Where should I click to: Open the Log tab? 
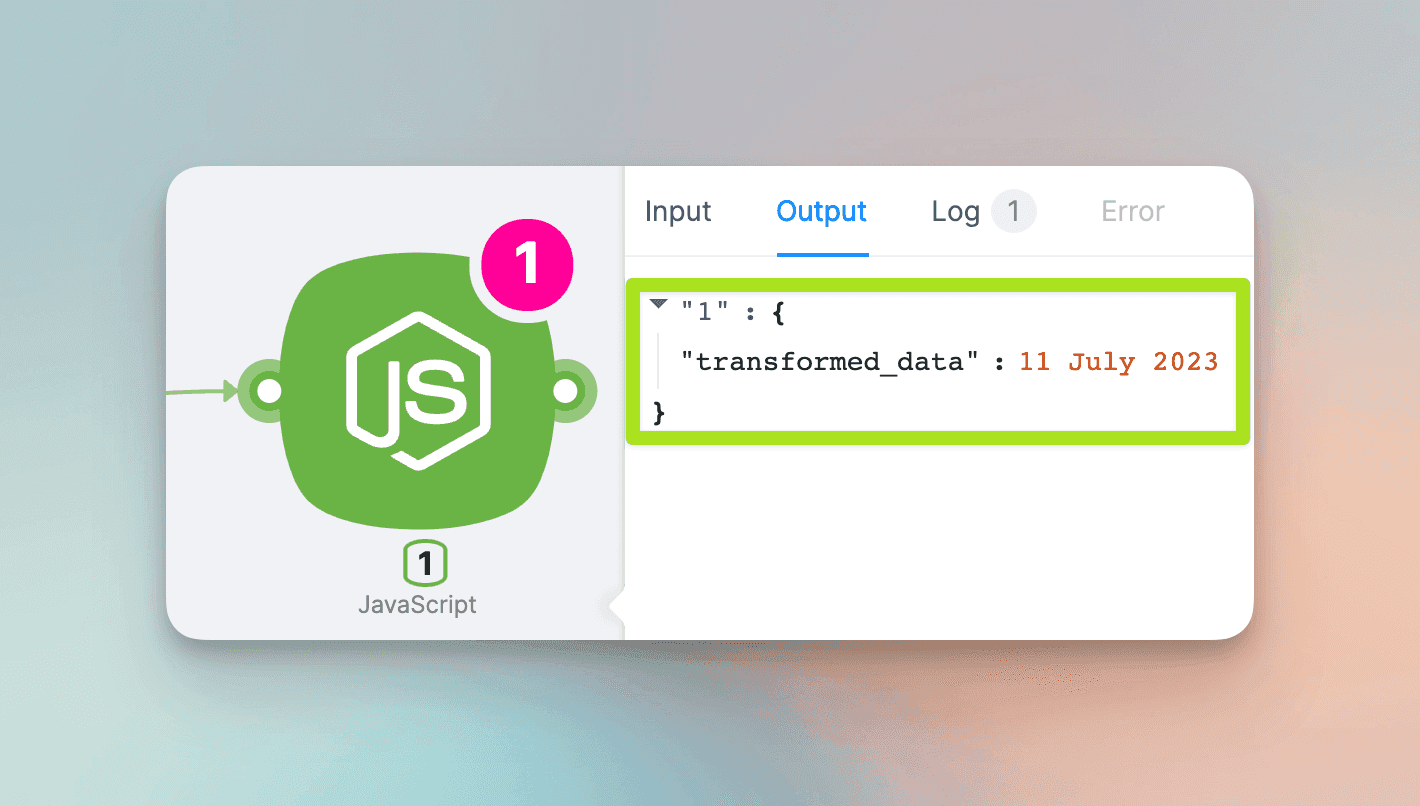tap(955, 212)
